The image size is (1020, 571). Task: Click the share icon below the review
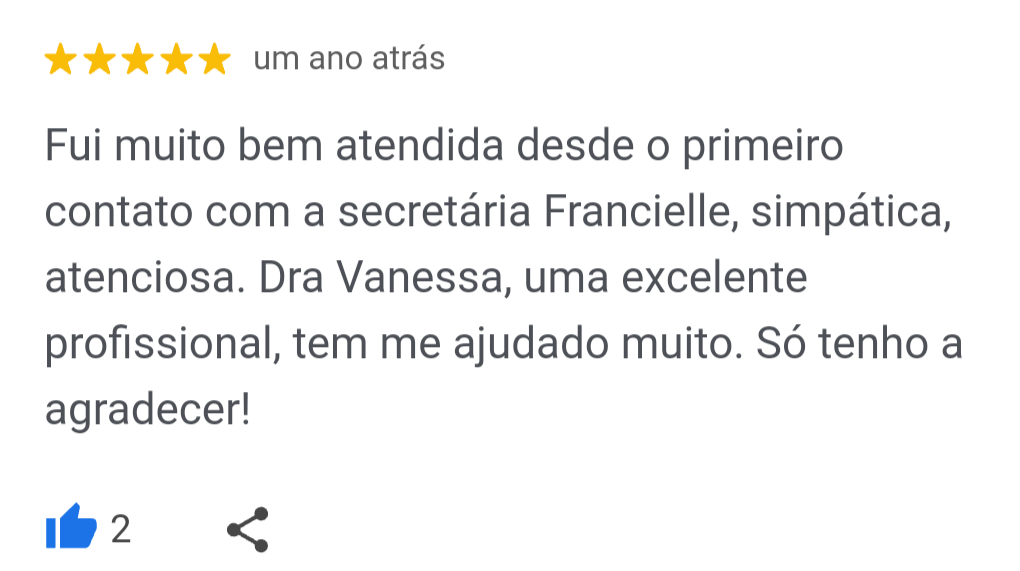click(x=247, y=529)
